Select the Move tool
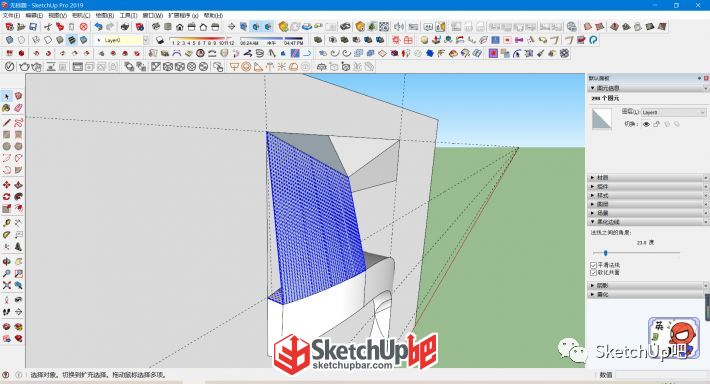 (6, 185)
